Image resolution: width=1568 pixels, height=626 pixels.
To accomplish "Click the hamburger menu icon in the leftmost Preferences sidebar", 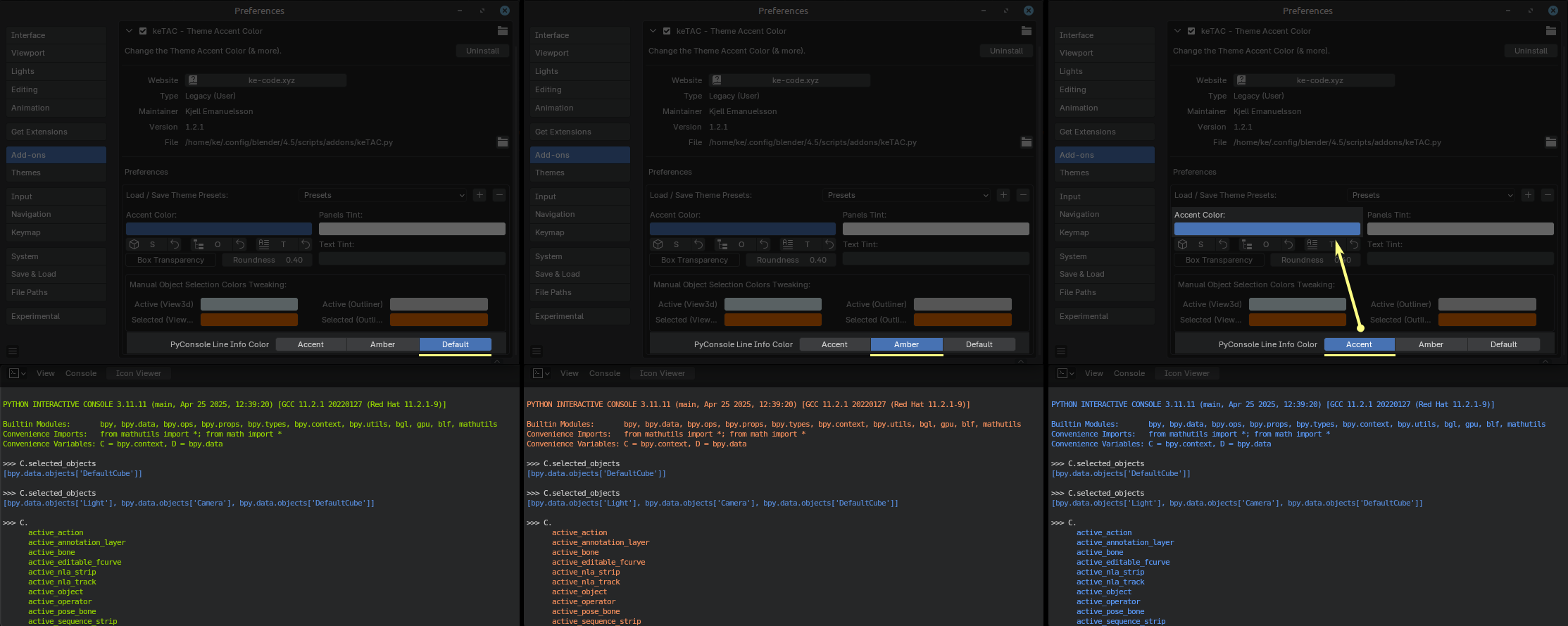I will [12, 351].
